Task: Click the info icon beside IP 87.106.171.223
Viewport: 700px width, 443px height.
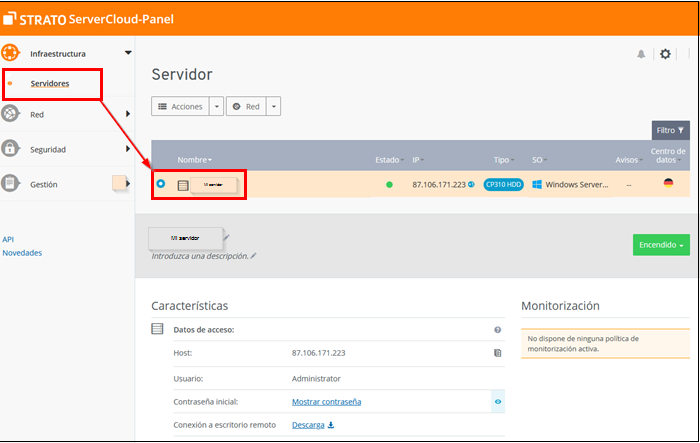Action: 471,184
